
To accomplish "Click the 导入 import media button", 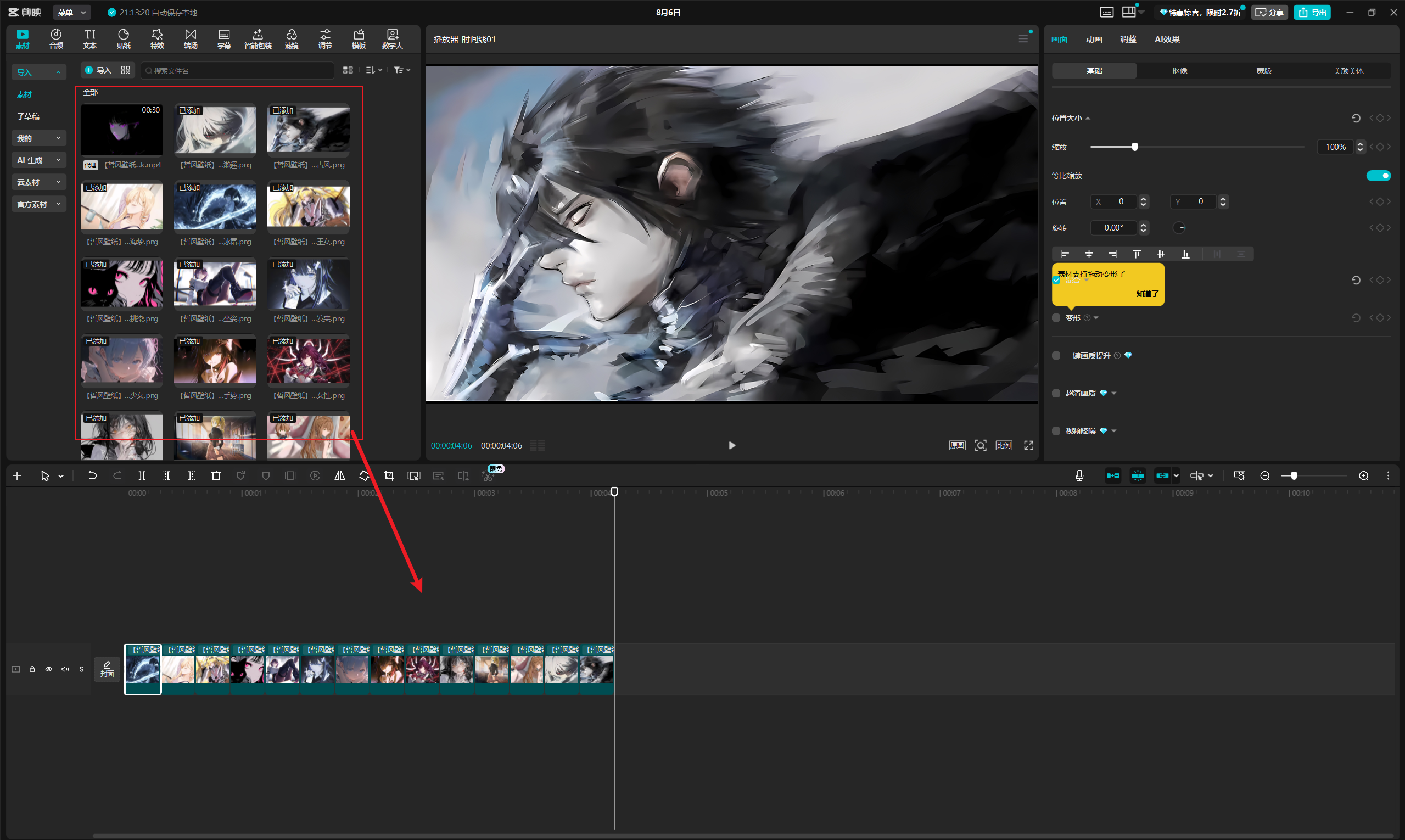I will click(x=98, y=70).
